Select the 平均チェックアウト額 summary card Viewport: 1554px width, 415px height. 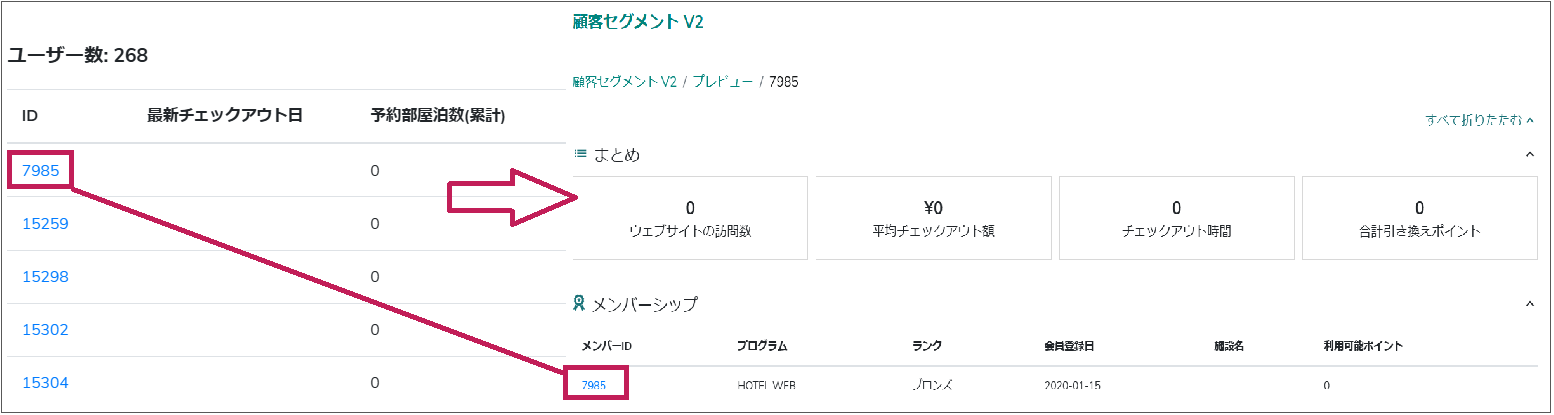(933, 218)
